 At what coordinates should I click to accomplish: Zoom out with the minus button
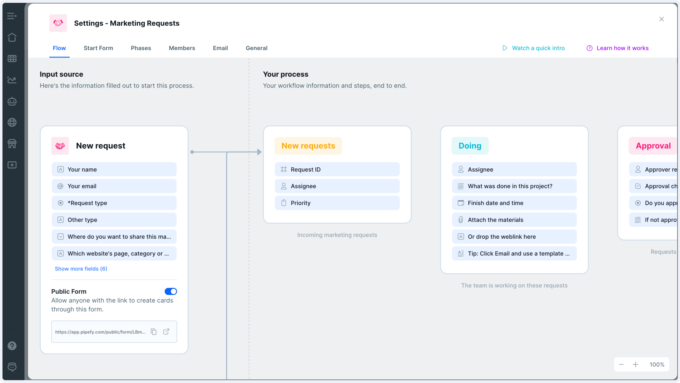point(621,365)
